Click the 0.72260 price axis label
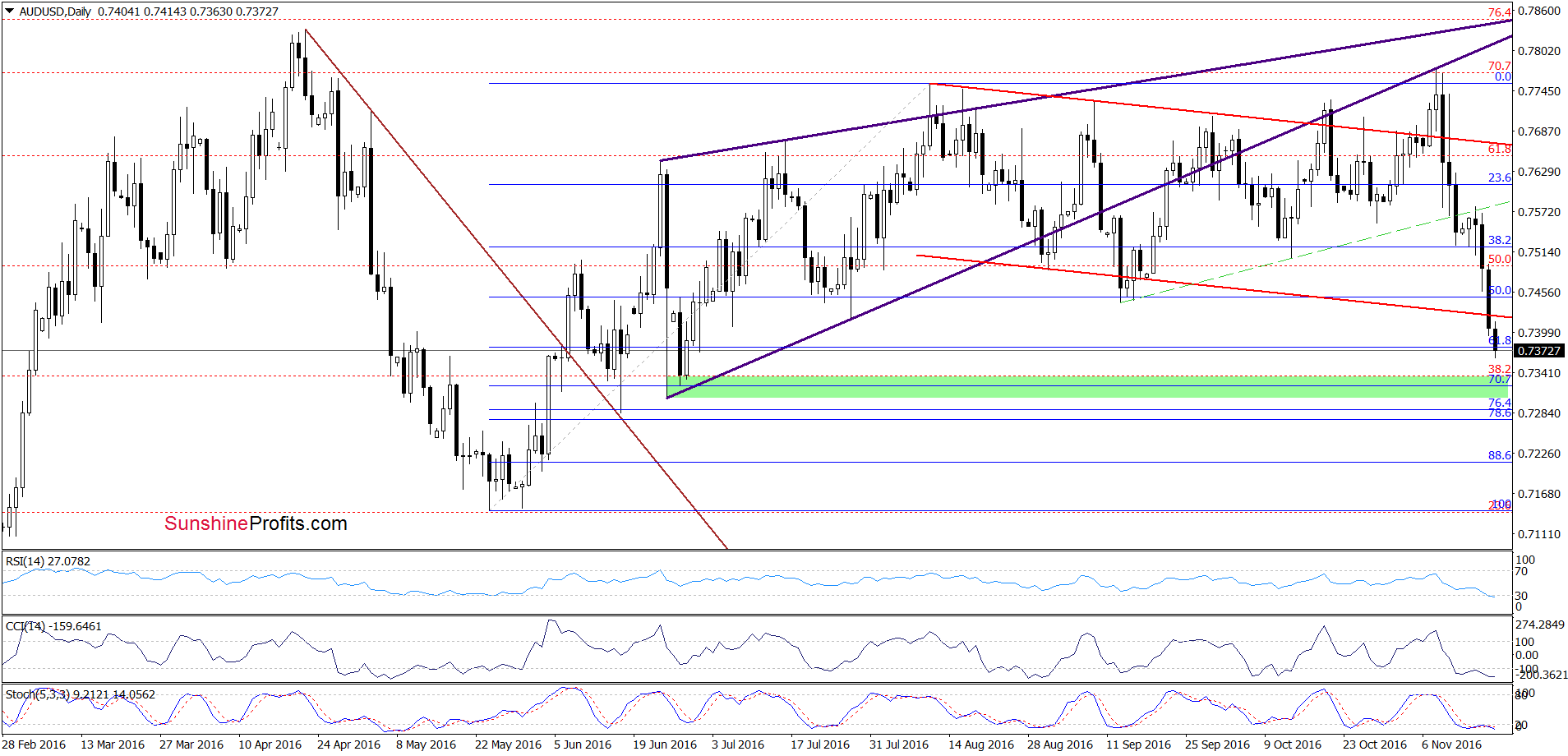The width and height of the screenshot is (1568, 756). pos(1538,454)
